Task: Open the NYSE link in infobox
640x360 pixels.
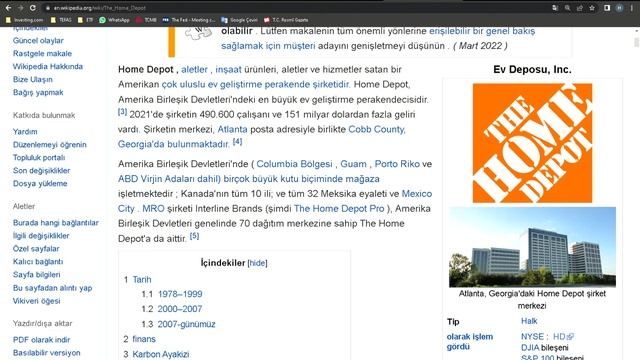Action: tap(532, 337)
